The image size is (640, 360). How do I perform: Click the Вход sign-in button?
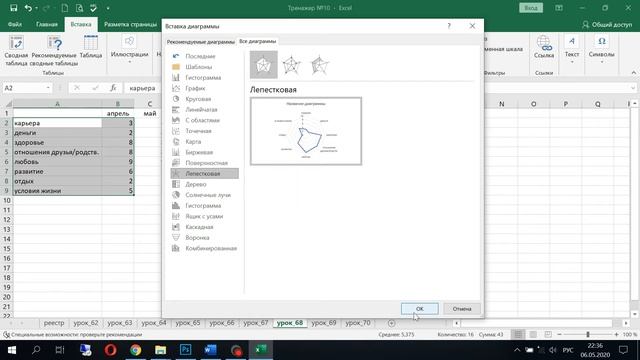click(531, 8)
